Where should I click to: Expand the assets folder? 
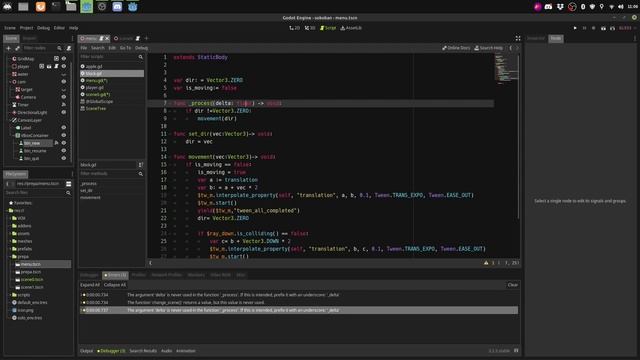click(10, 233)
